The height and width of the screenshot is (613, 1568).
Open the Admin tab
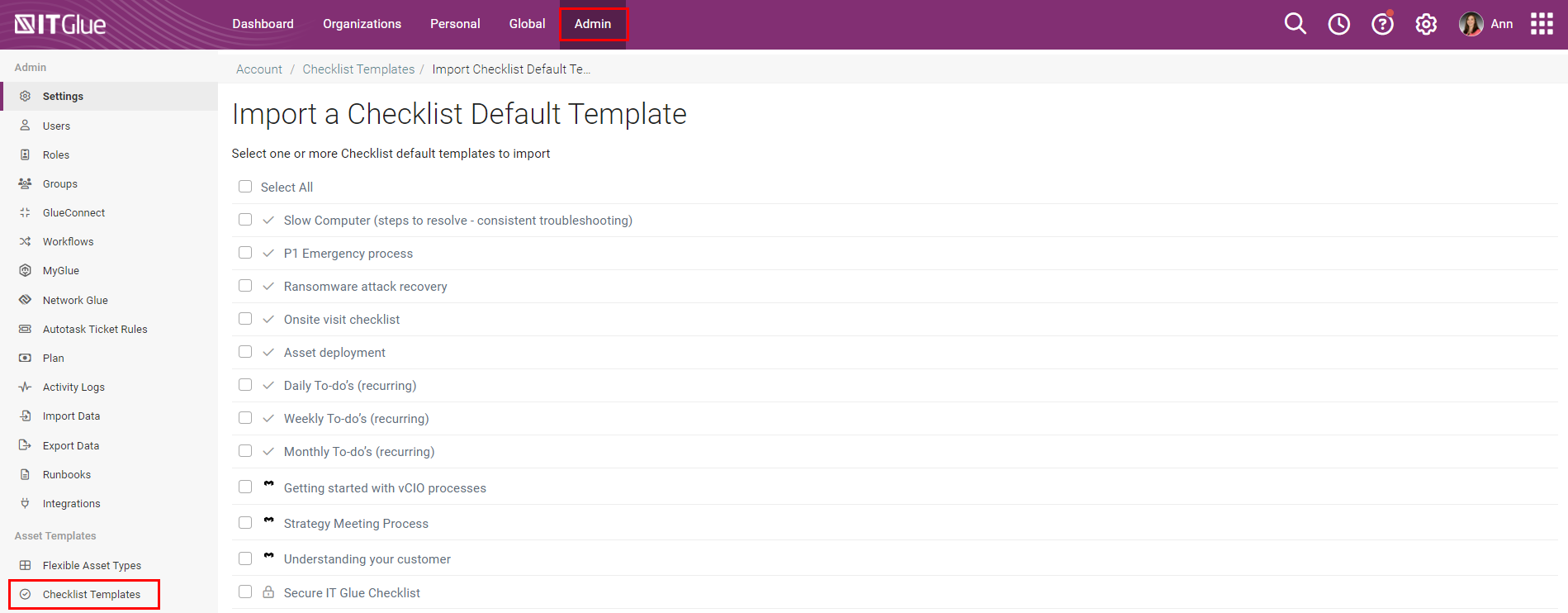tap(593, 24)
